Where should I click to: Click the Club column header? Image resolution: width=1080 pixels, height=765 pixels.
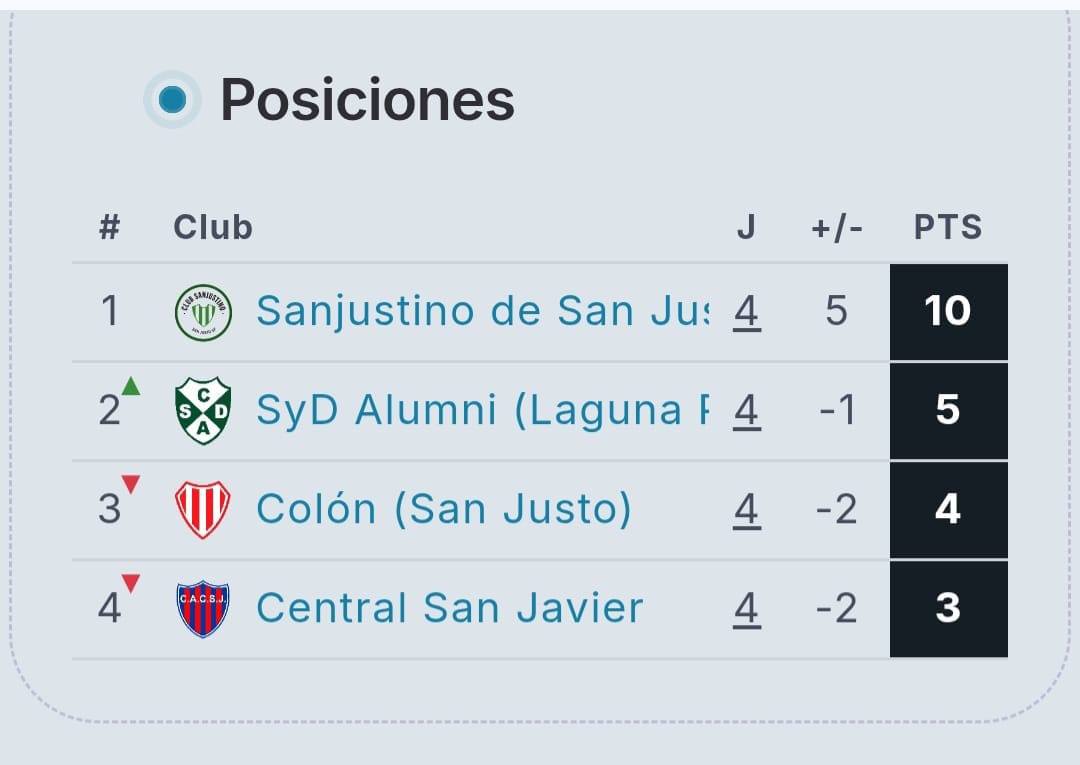pos(213,228)
